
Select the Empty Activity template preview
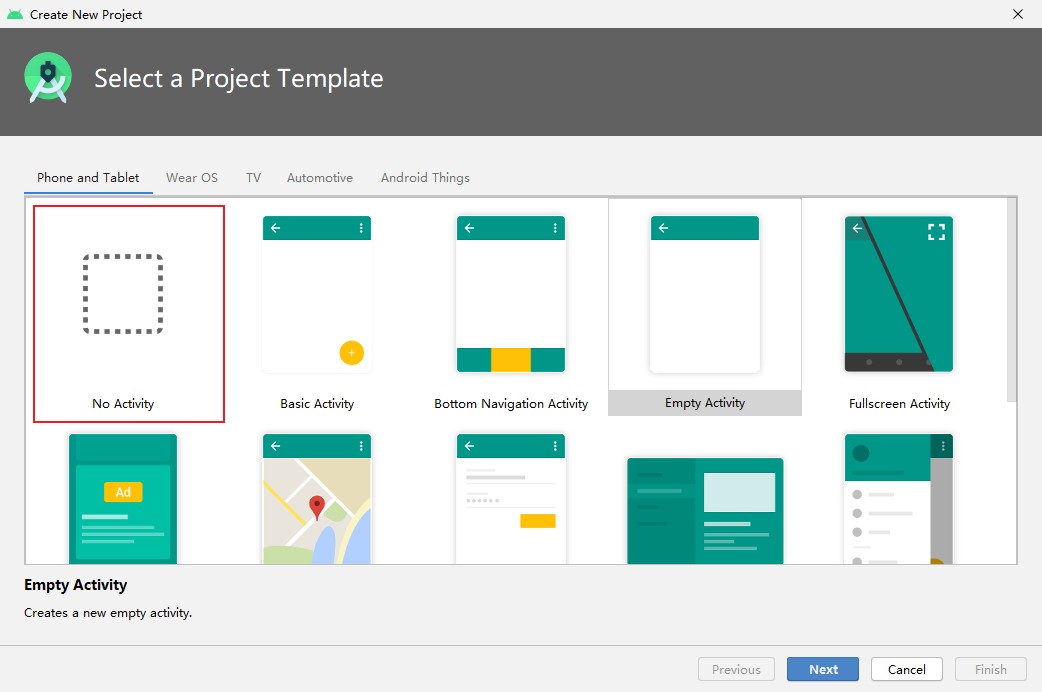click(705, 294)
